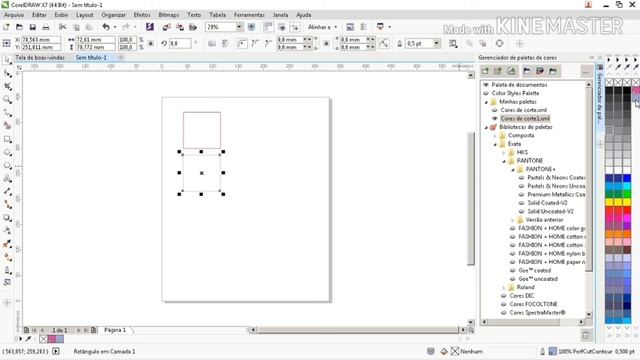Toggle round corner style
640x360 pixels.
click(242, 43)
